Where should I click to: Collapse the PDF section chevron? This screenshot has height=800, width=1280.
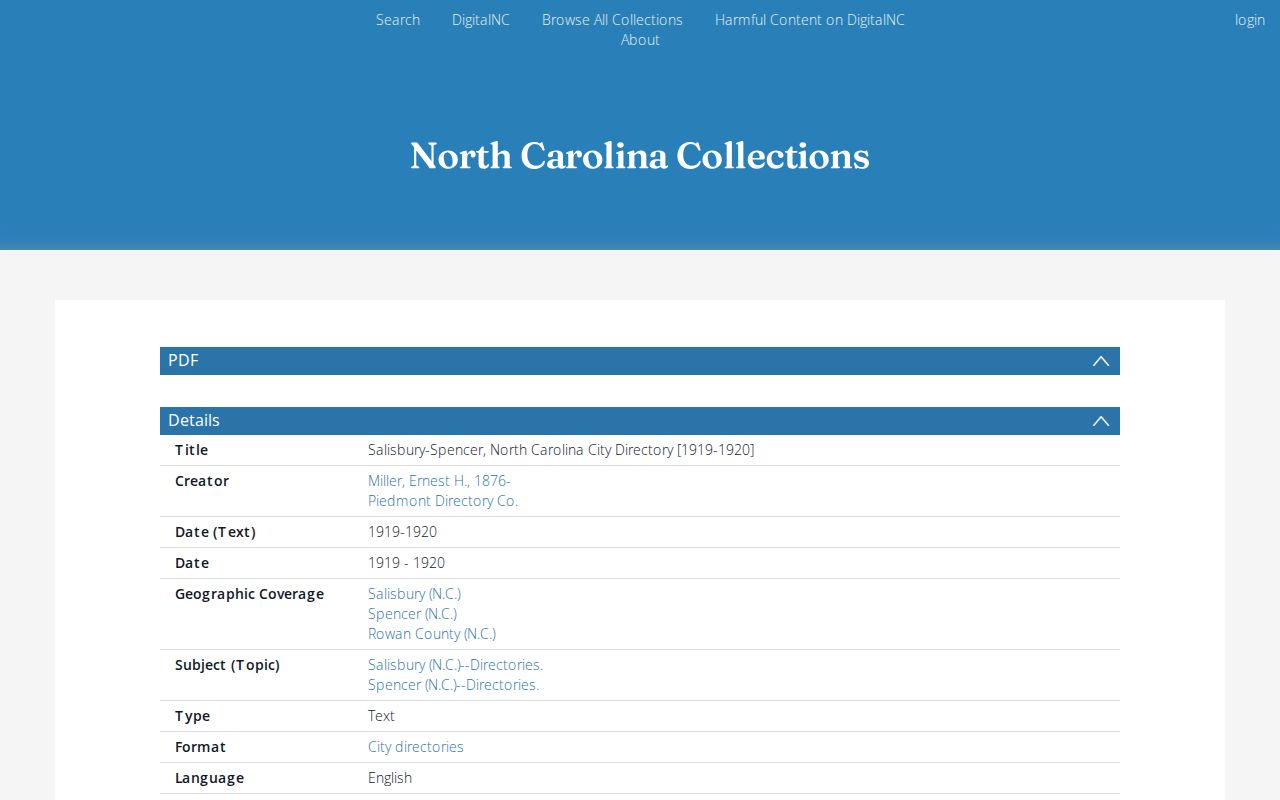[x=1101, y=361]
